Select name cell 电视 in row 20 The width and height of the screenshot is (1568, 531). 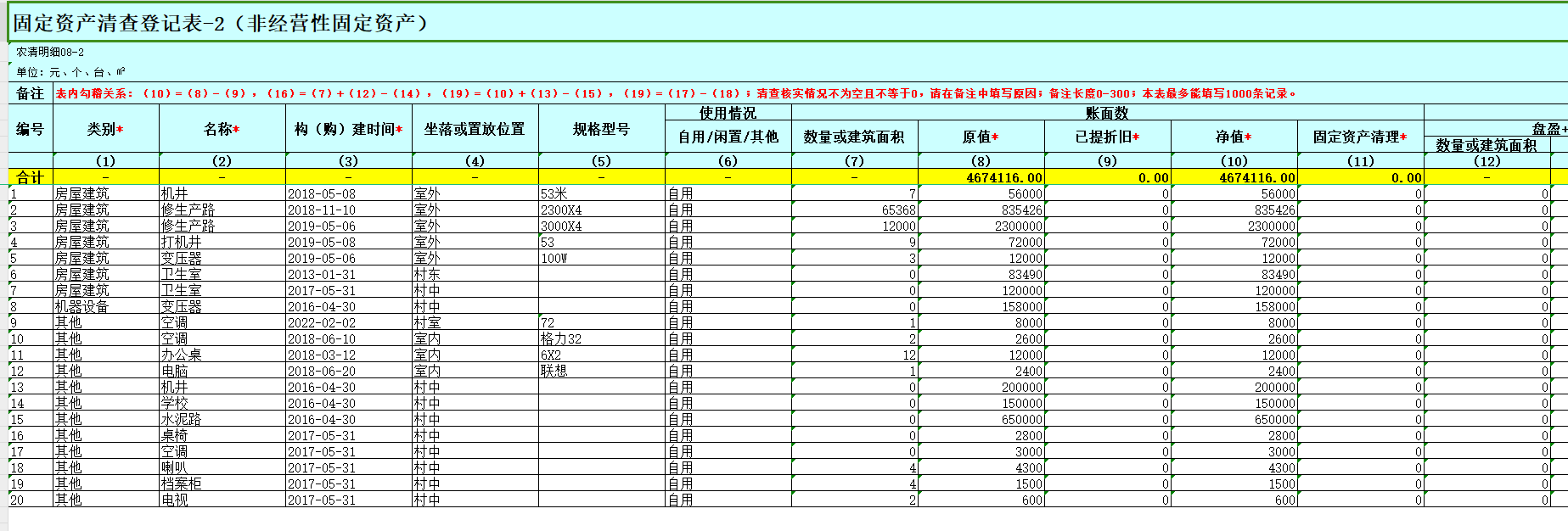[222, 500]
